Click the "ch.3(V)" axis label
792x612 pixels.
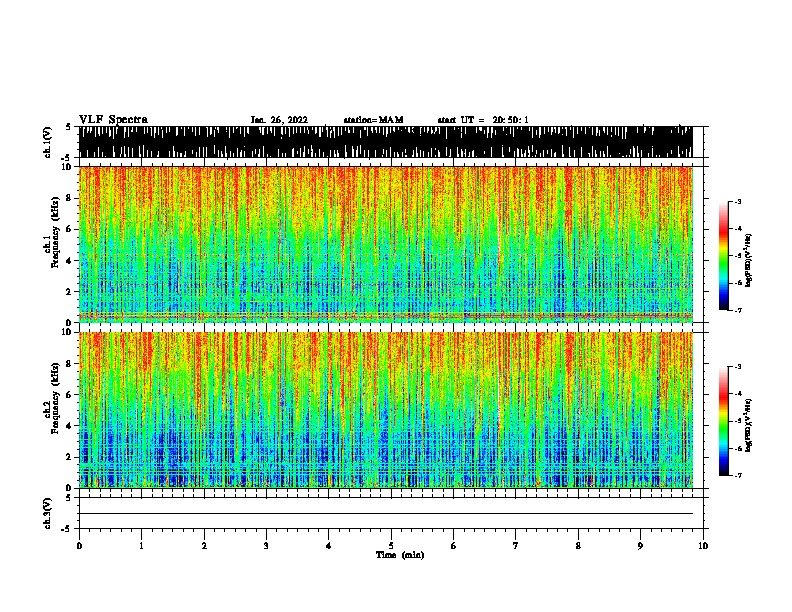(x=47, y=513)
